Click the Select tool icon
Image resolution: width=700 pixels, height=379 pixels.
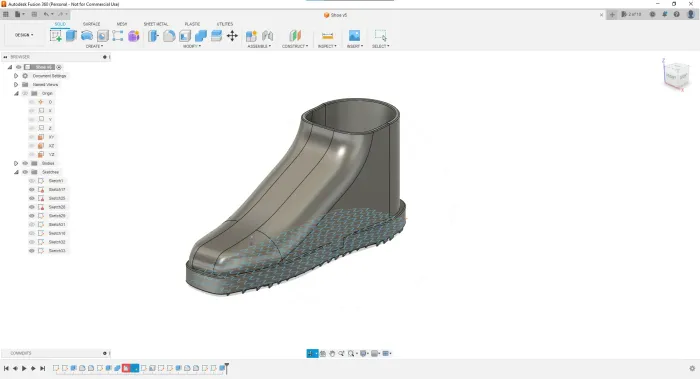point(380,36)
